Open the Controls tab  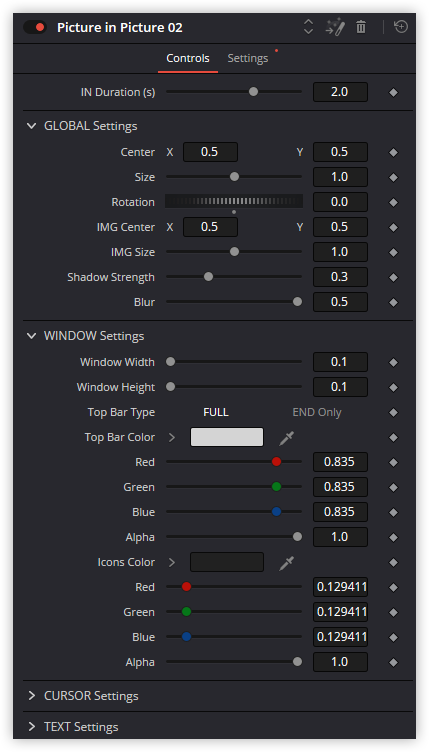188,59
